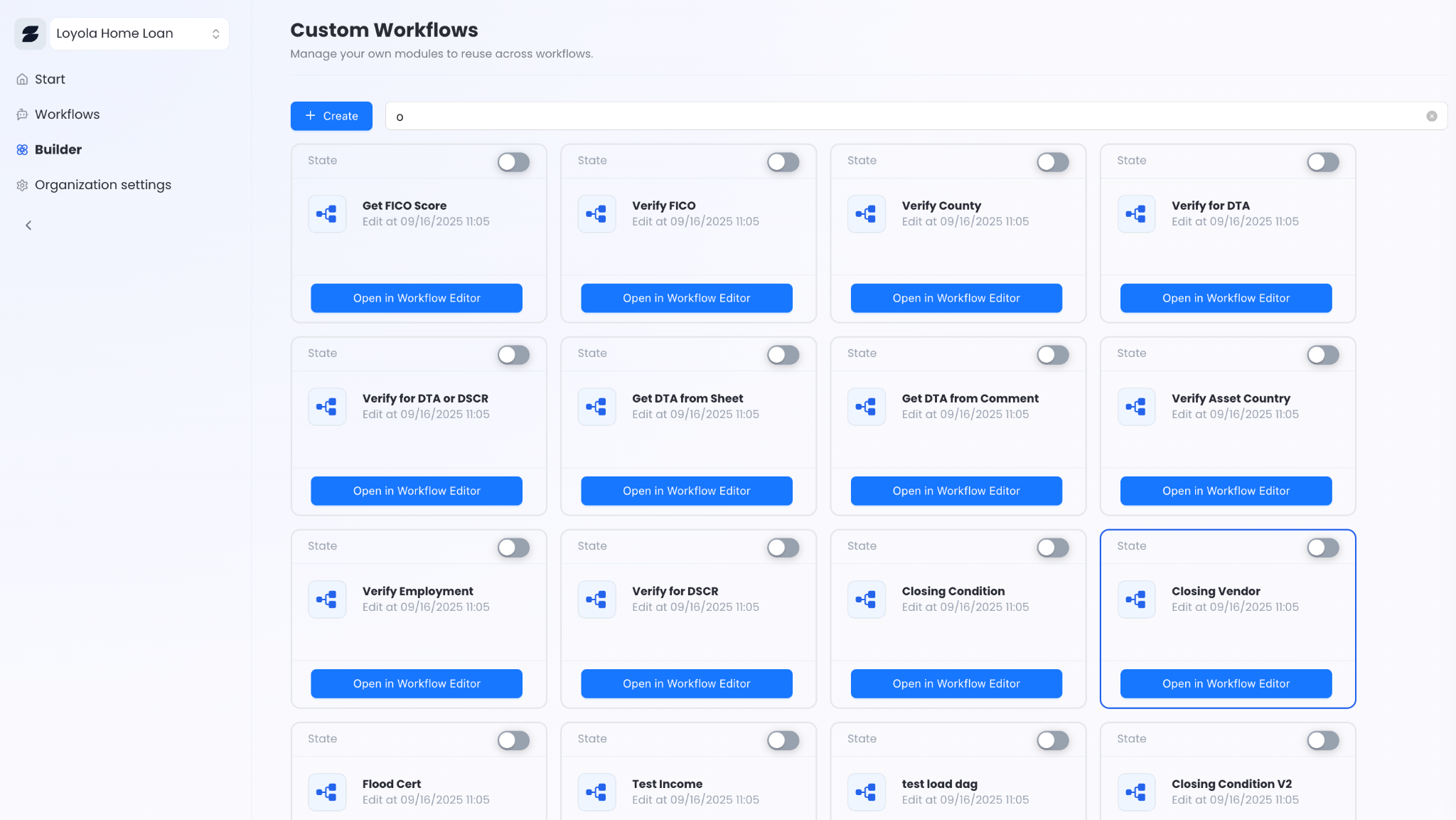This screenshot has width=1456, height=820.
Task: Click the Flood Cert workflow icon
Action: click(327, 792)
